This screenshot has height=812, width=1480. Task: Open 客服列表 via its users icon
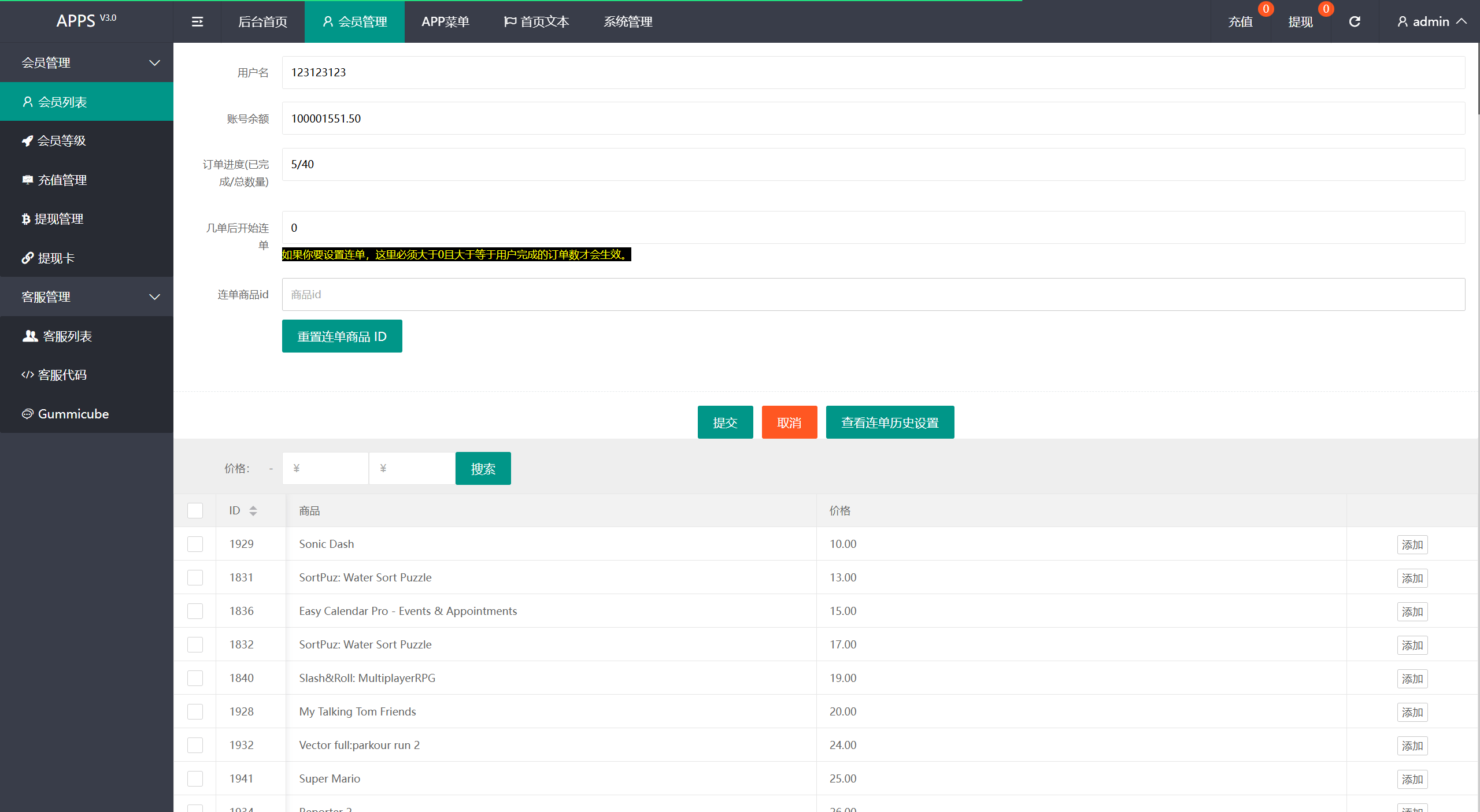click(x=29, y=336)
